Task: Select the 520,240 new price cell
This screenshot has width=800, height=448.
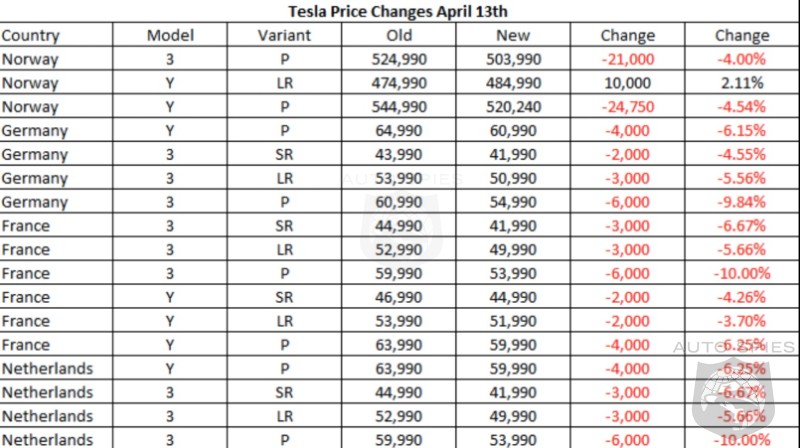Action: 513,107
